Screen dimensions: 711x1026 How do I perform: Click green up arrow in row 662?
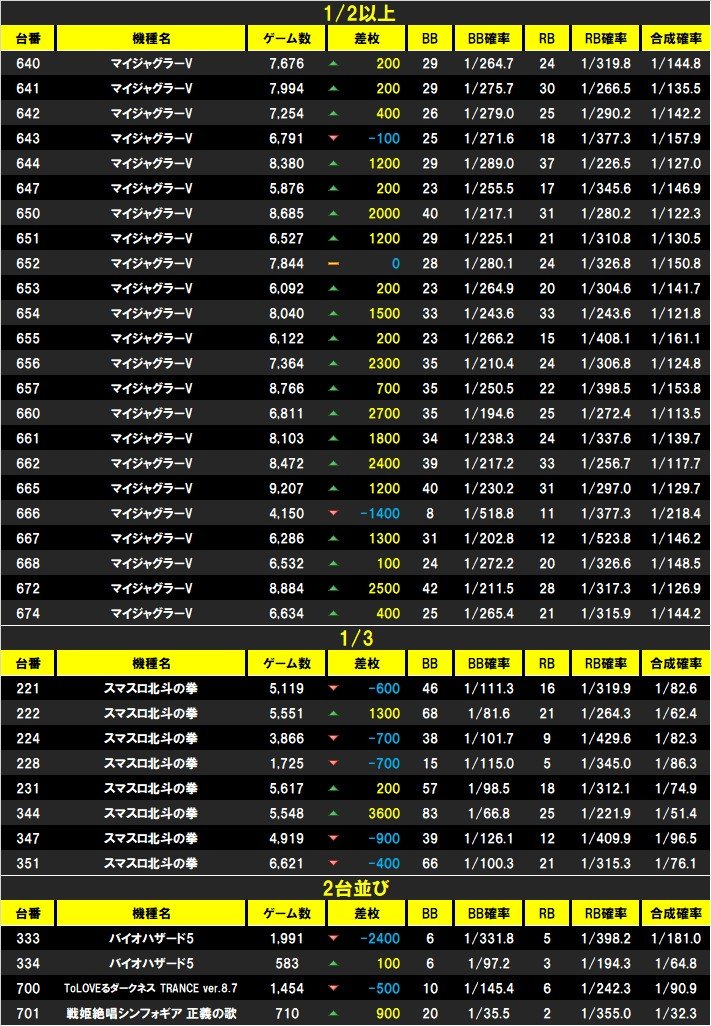(334, 463)
